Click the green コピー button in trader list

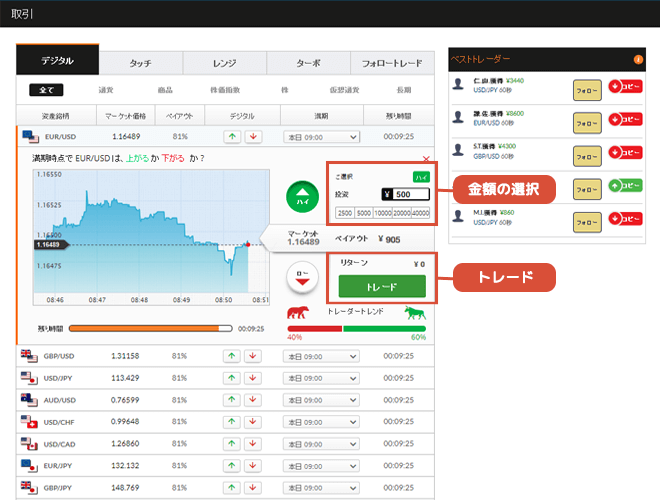tap(625, 185)
